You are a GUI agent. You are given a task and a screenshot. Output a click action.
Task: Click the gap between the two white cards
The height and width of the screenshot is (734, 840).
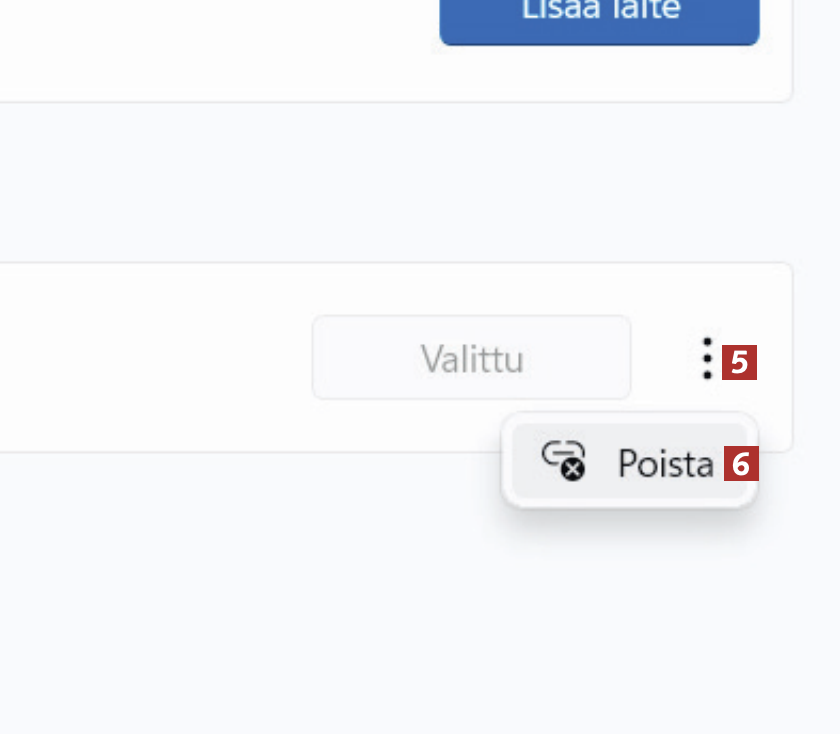pos(396,182)
